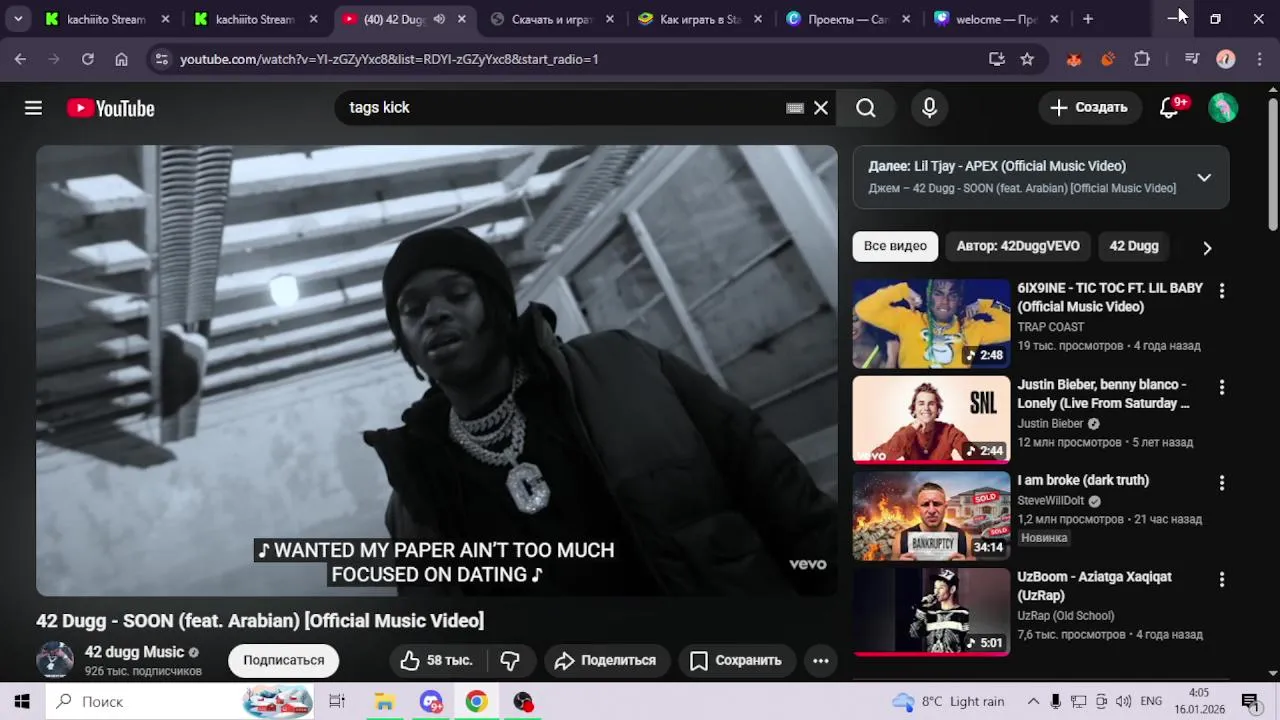Switch to welocme tab
The height and width of the screenshot is (720, 1280).
click(995, 19)
